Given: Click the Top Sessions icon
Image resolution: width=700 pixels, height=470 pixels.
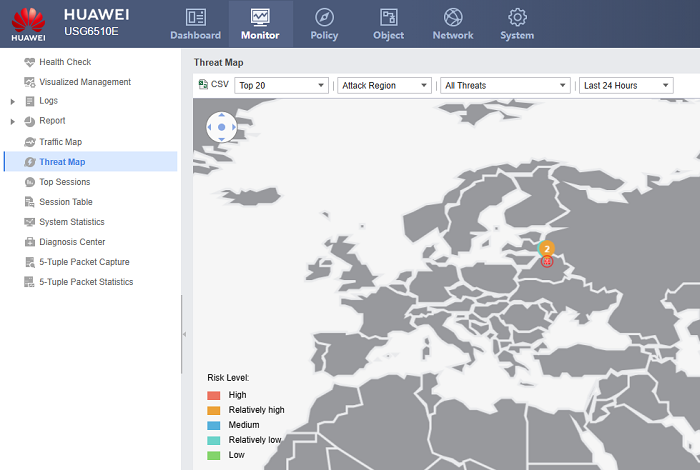Looking at the screenshot, I should [30, 182].
